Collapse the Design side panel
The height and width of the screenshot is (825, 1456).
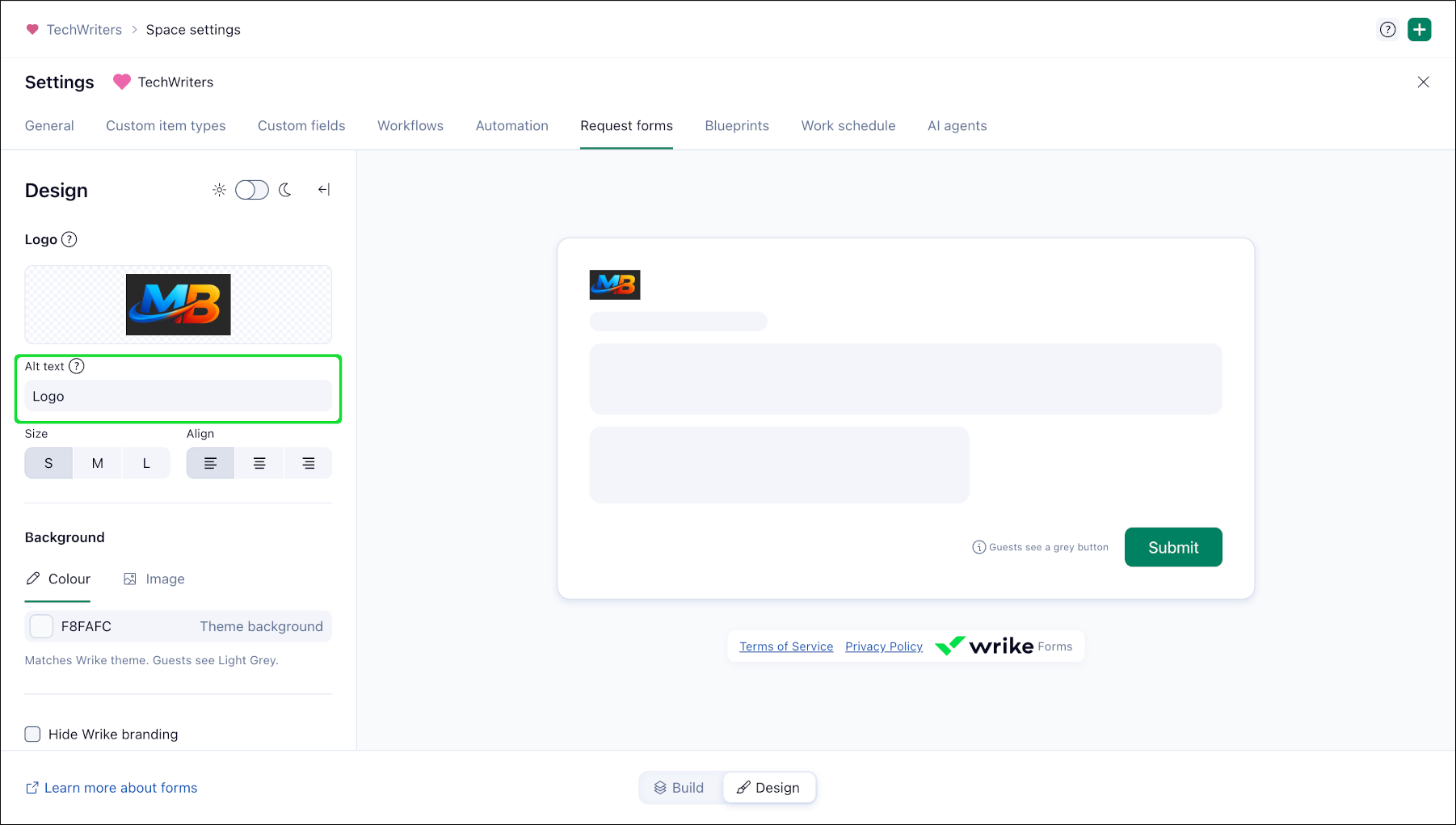click(324, 190)
